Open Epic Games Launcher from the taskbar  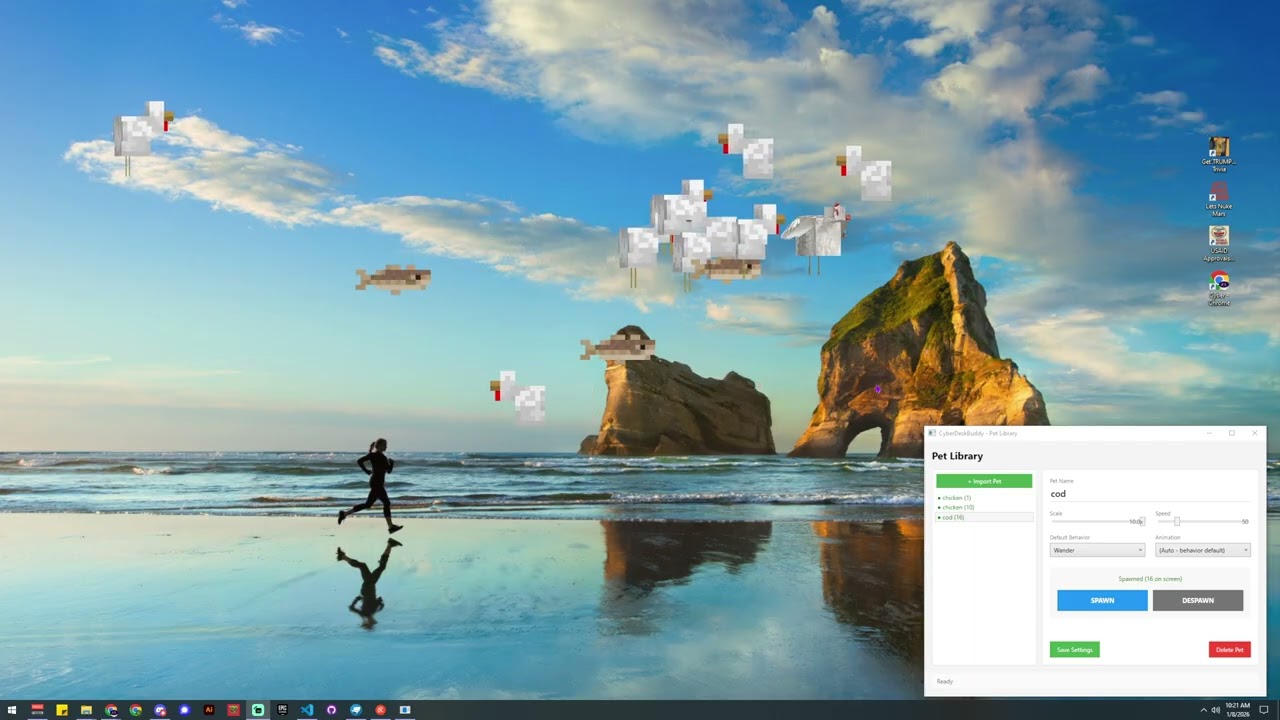282,710
